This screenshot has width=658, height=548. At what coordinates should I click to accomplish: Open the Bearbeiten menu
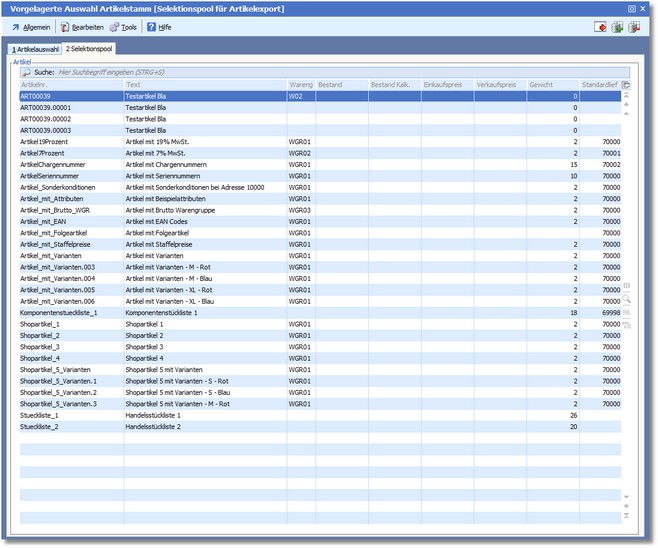(82, 27)
